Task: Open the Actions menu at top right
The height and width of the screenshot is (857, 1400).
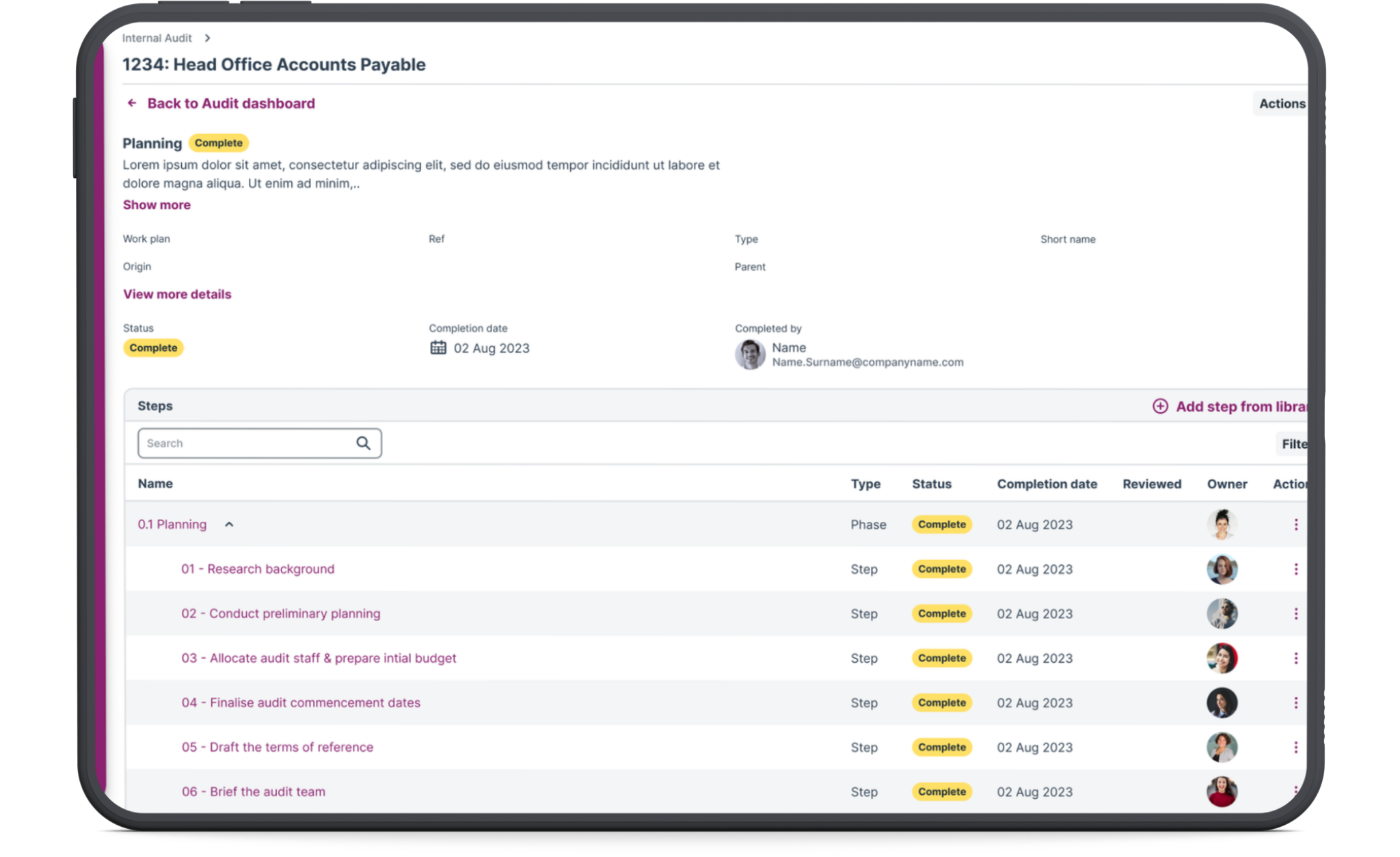Action: click(1281, 104)
